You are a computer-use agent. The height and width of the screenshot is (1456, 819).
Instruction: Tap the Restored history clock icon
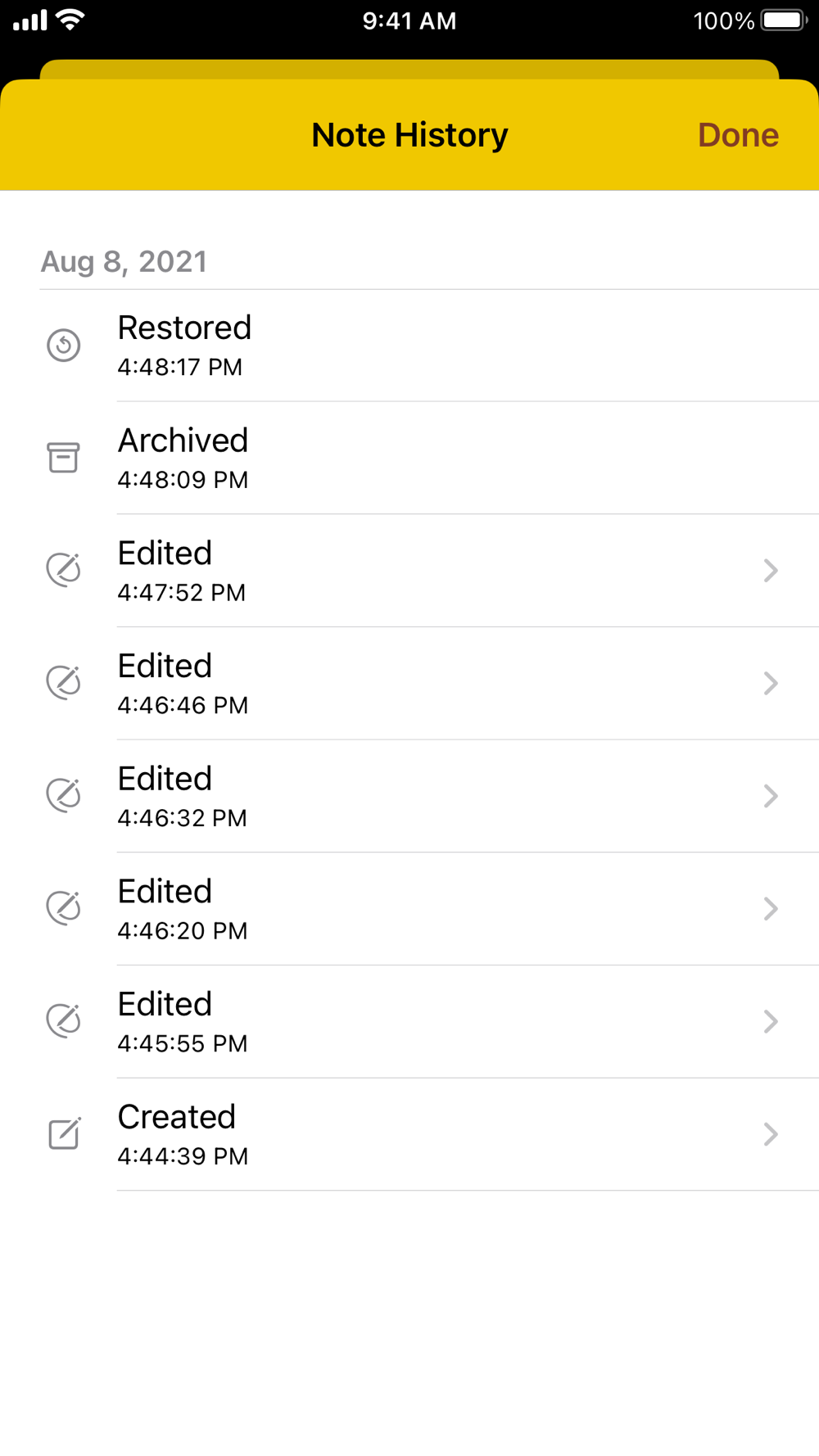pyautogui.click(x=63, y=345)
